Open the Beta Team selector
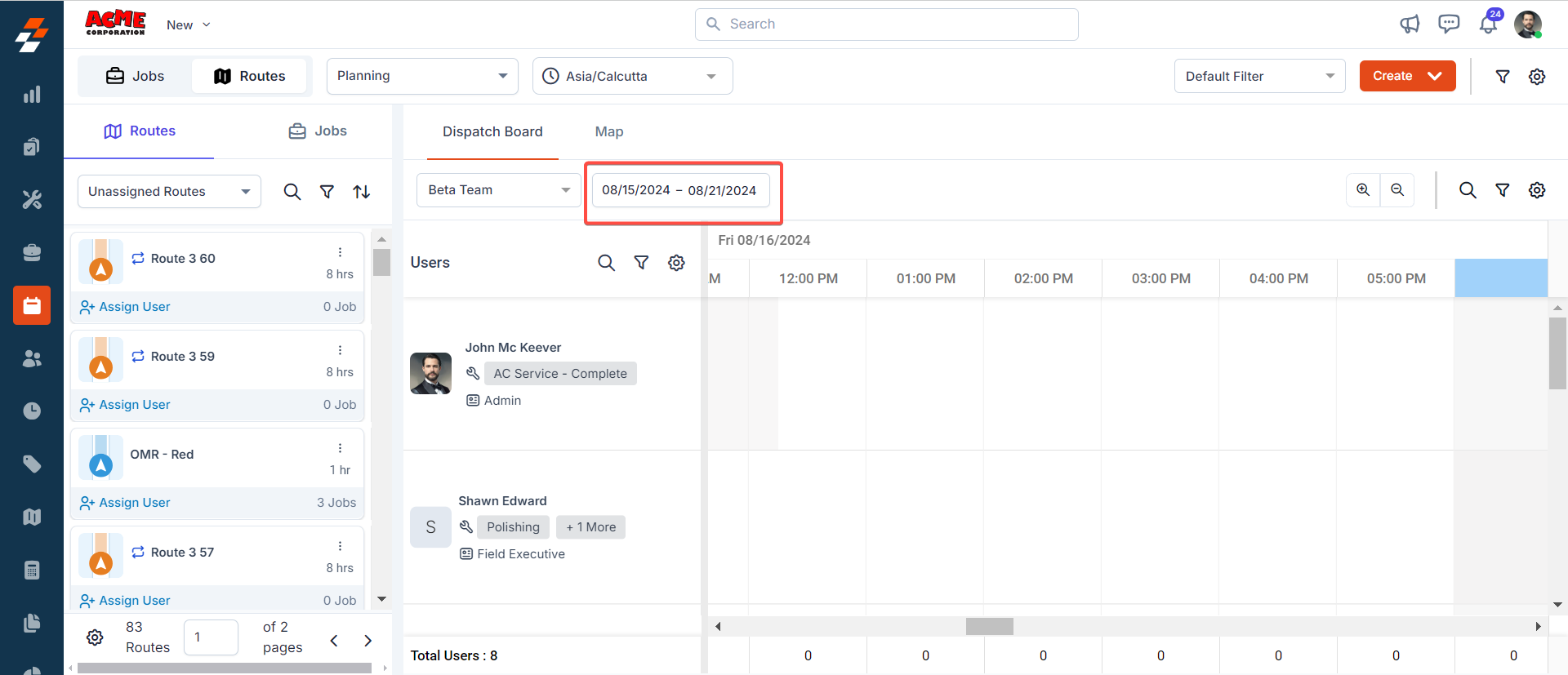Viewport: 1568px width, 675px height. [498, 190]
